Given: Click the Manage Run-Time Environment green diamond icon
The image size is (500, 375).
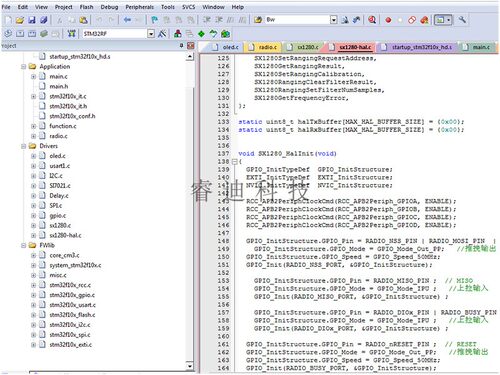Looking at the screenshot, I should coord(201,34).
